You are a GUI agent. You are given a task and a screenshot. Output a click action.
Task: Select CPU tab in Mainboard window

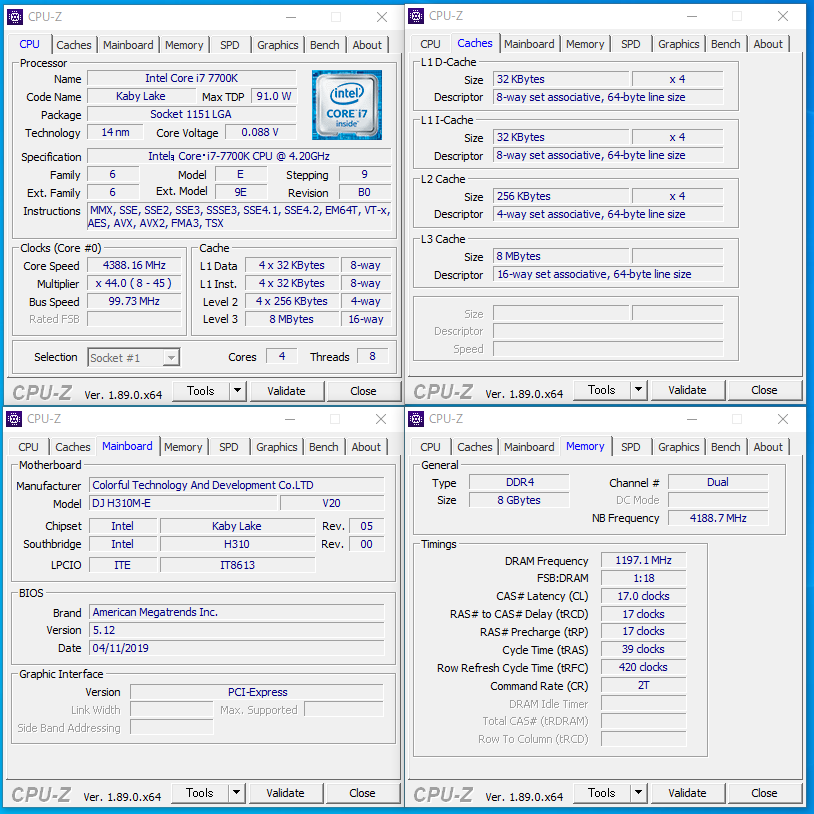(29, 447)
